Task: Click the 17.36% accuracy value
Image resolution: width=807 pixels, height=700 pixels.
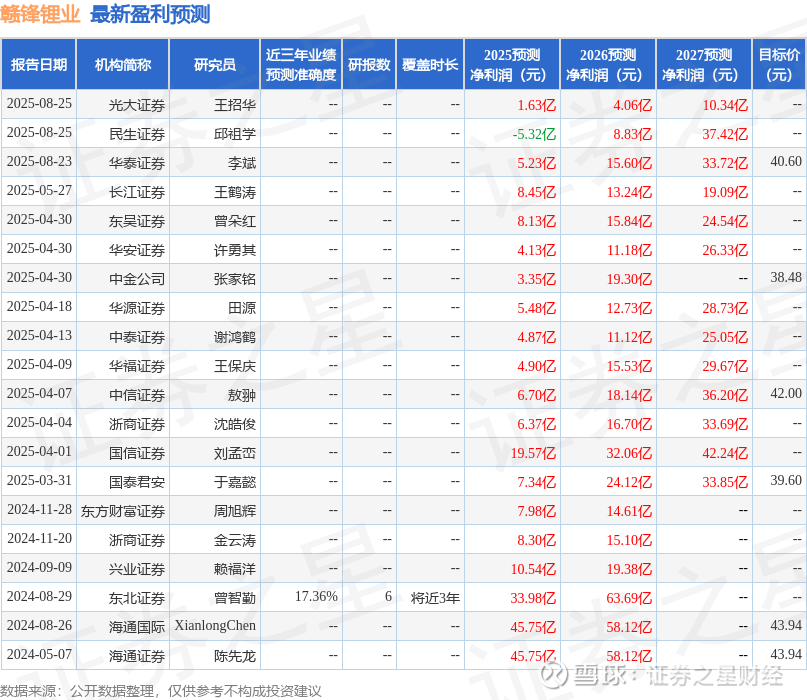Action: 316,596
